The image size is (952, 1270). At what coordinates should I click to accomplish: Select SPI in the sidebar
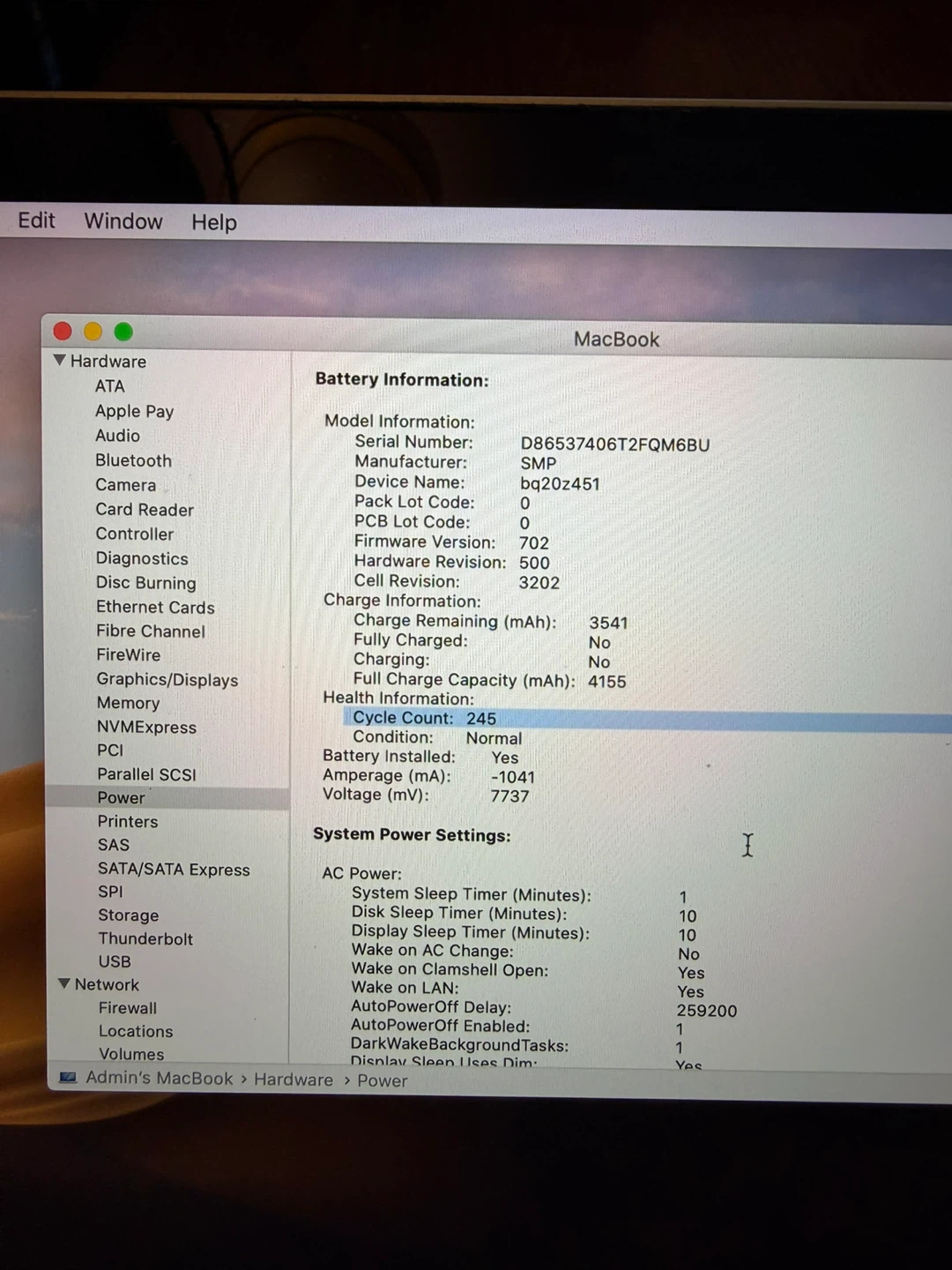pyautogui.click(x=110, y=892)
